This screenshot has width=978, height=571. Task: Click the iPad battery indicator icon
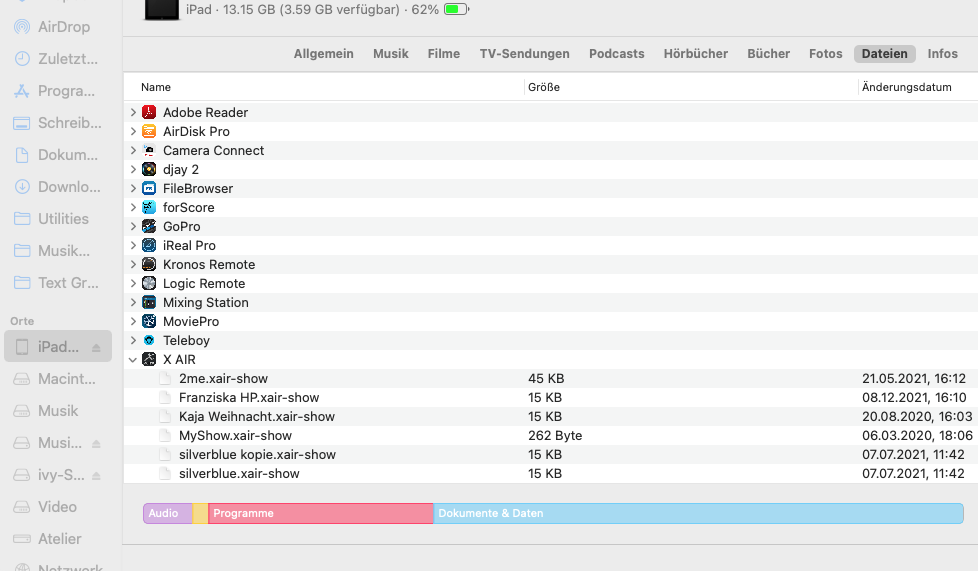[x=457, y=9]
